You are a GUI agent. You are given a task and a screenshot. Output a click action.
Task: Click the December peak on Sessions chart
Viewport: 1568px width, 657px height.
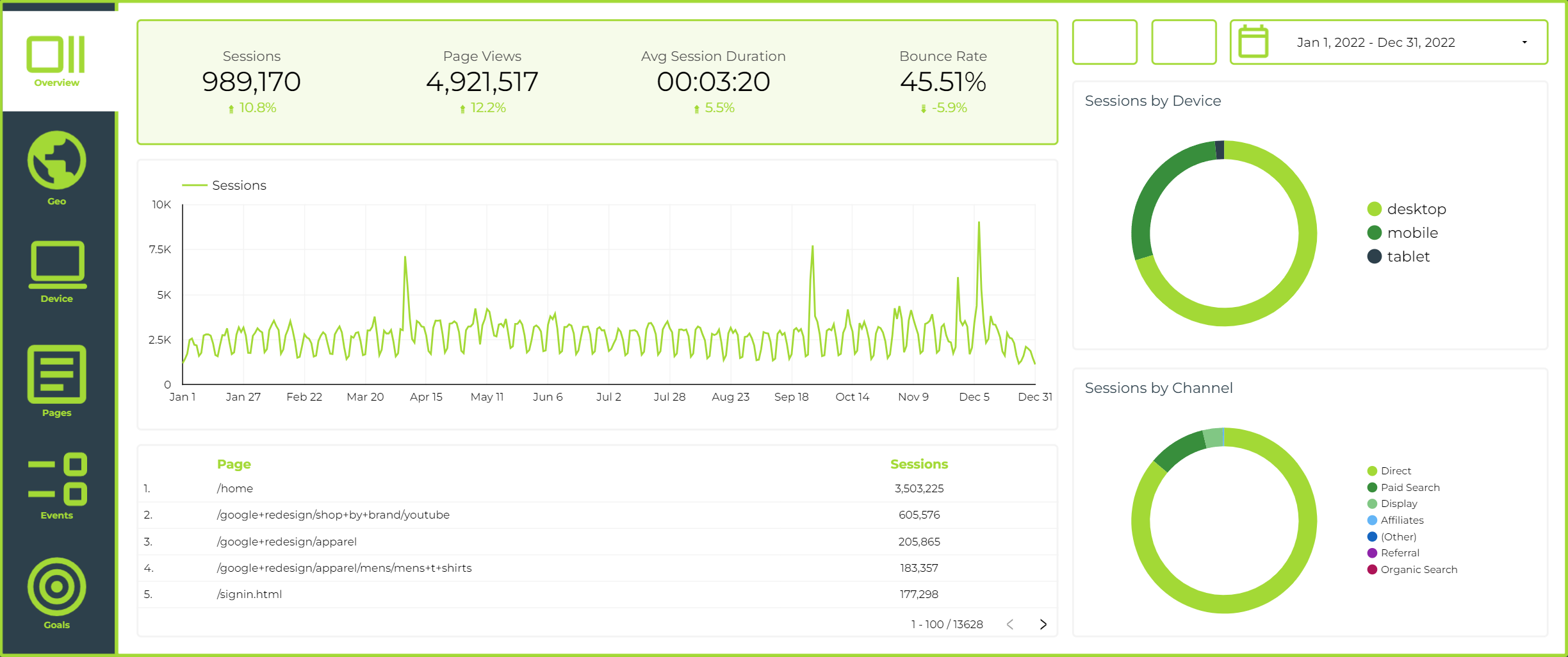(x=979, y=224)
